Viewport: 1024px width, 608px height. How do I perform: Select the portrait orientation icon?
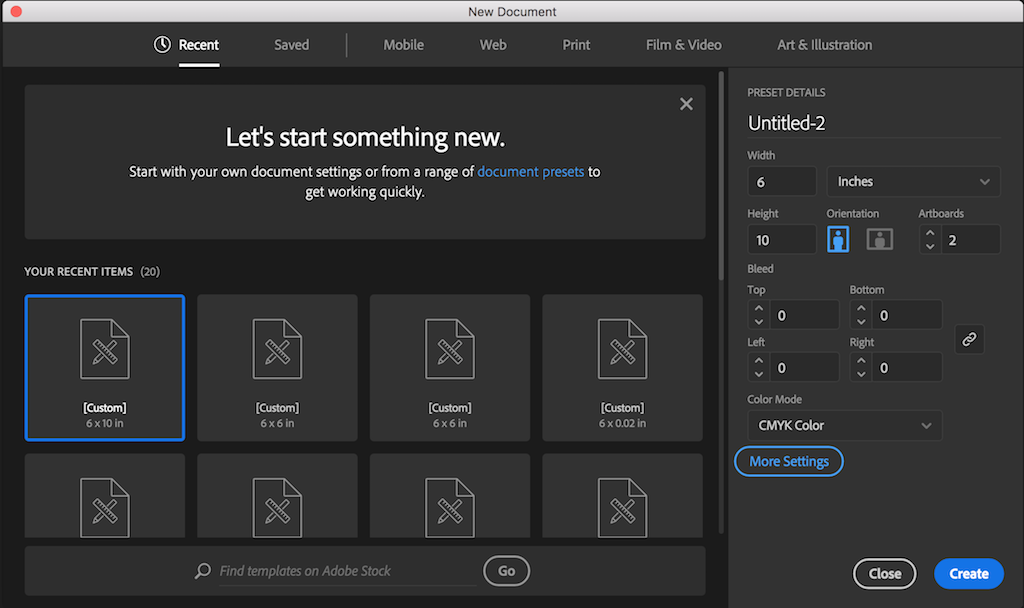coord(838,238)
